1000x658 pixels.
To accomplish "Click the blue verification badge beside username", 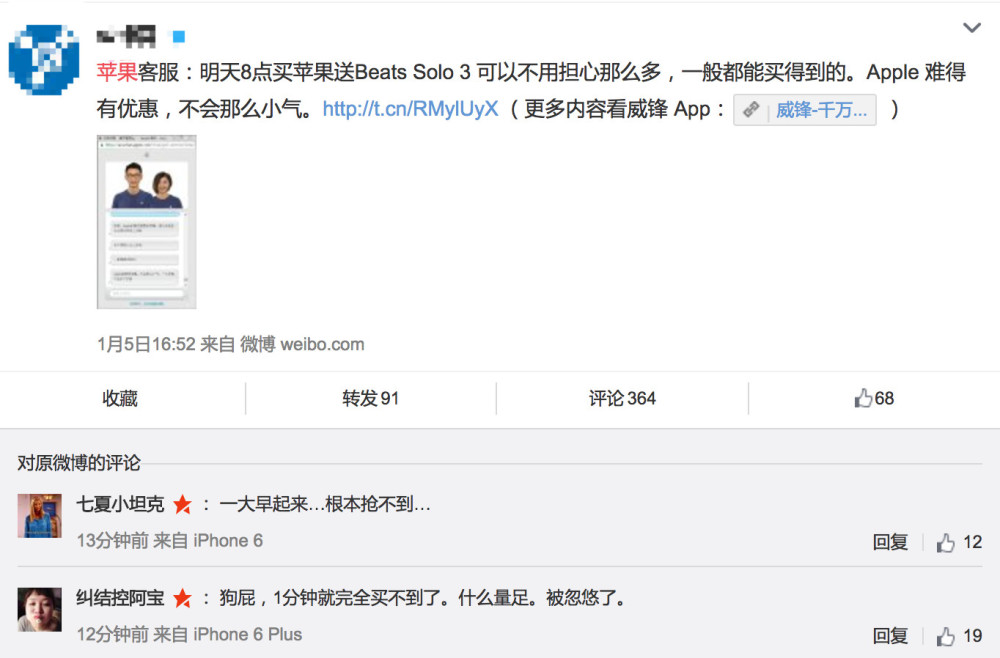I will click(179, 37).
